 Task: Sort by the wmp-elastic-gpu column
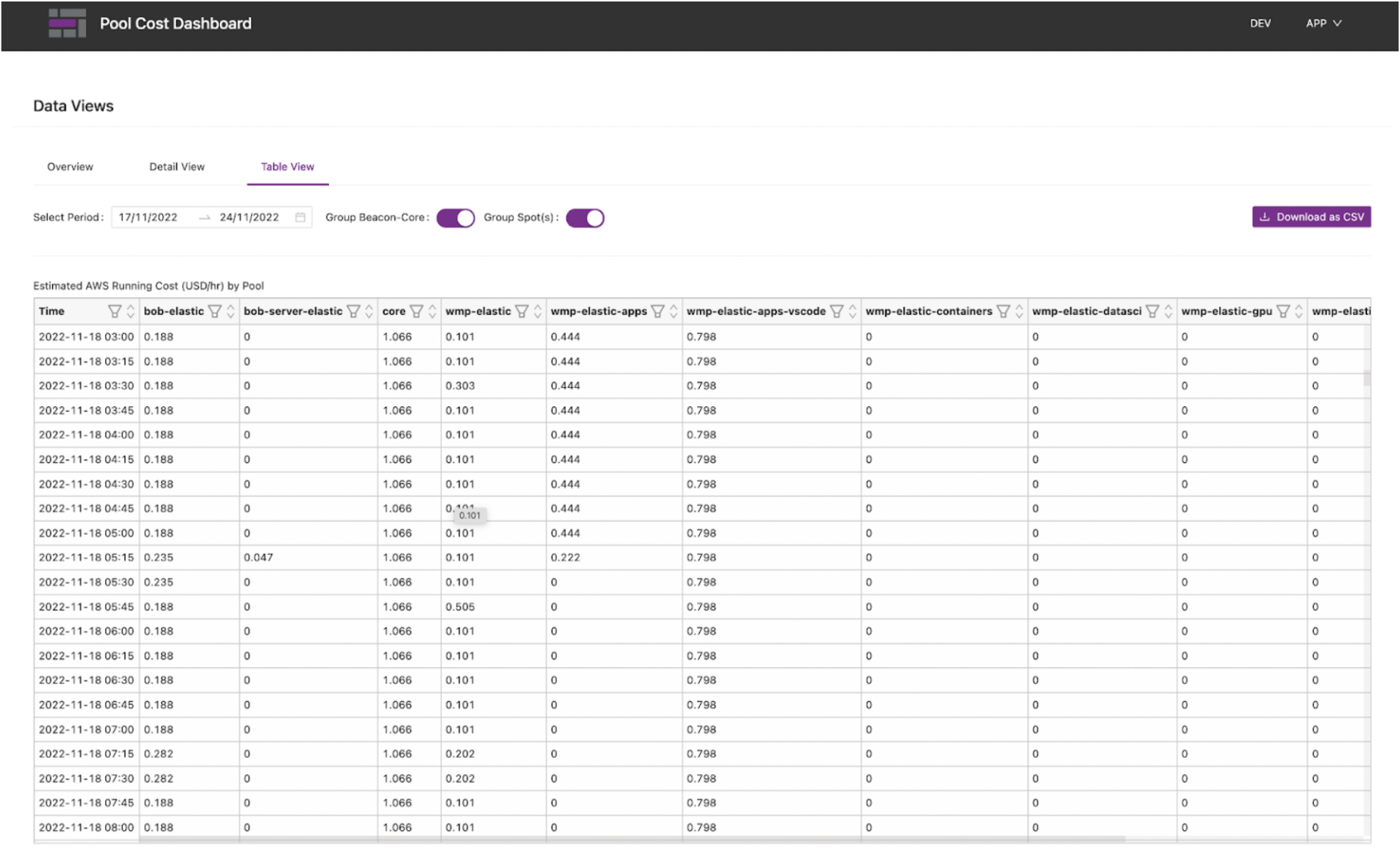click(x=1299, y=311)
